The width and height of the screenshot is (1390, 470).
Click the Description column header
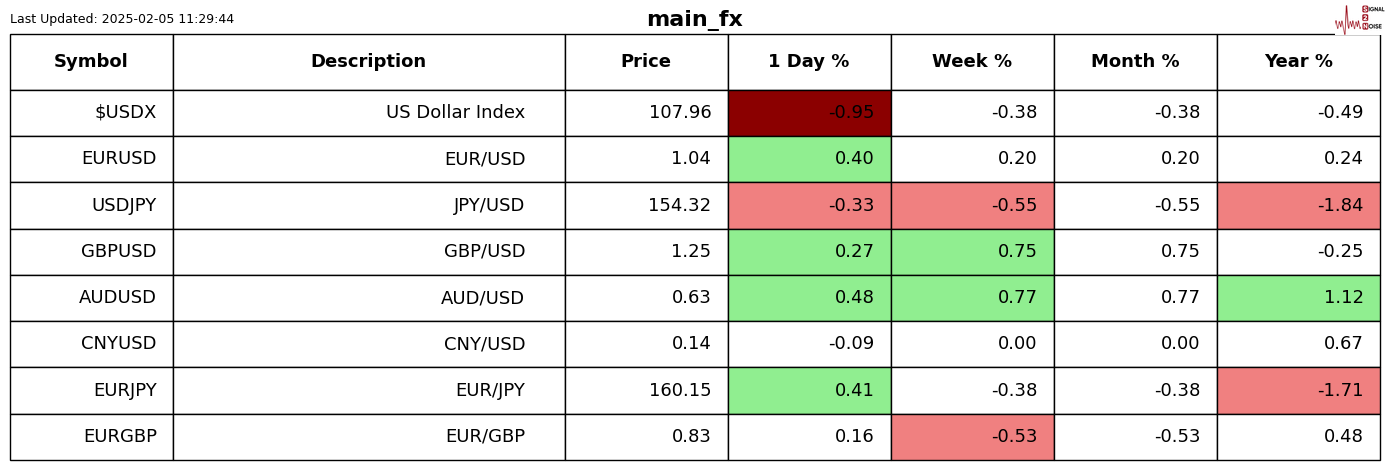[368, 62]
